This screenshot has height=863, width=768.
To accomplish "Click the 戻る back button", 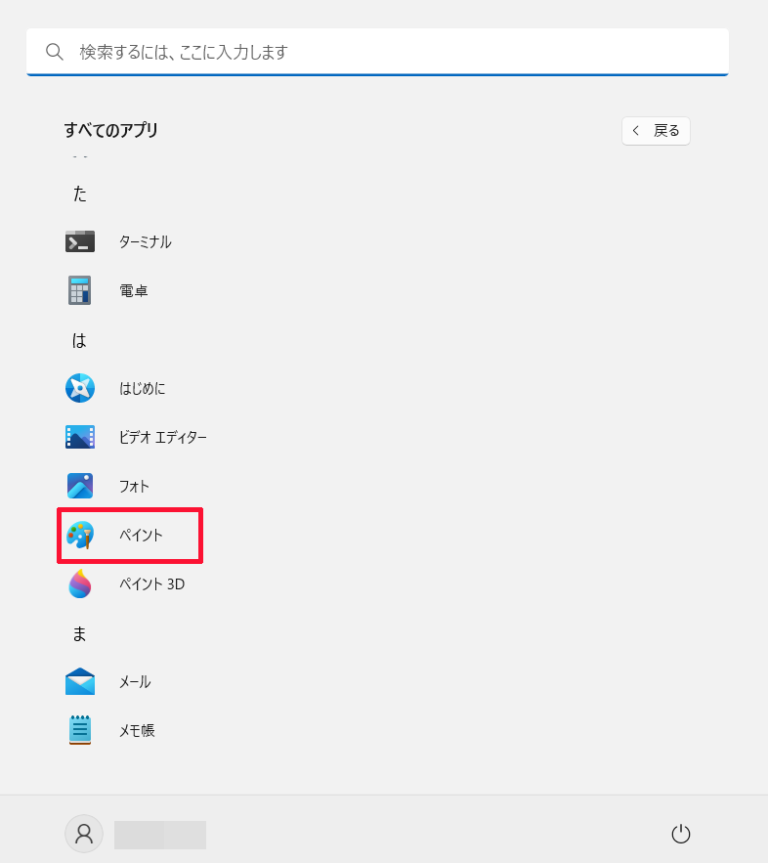I will [656, 131].
